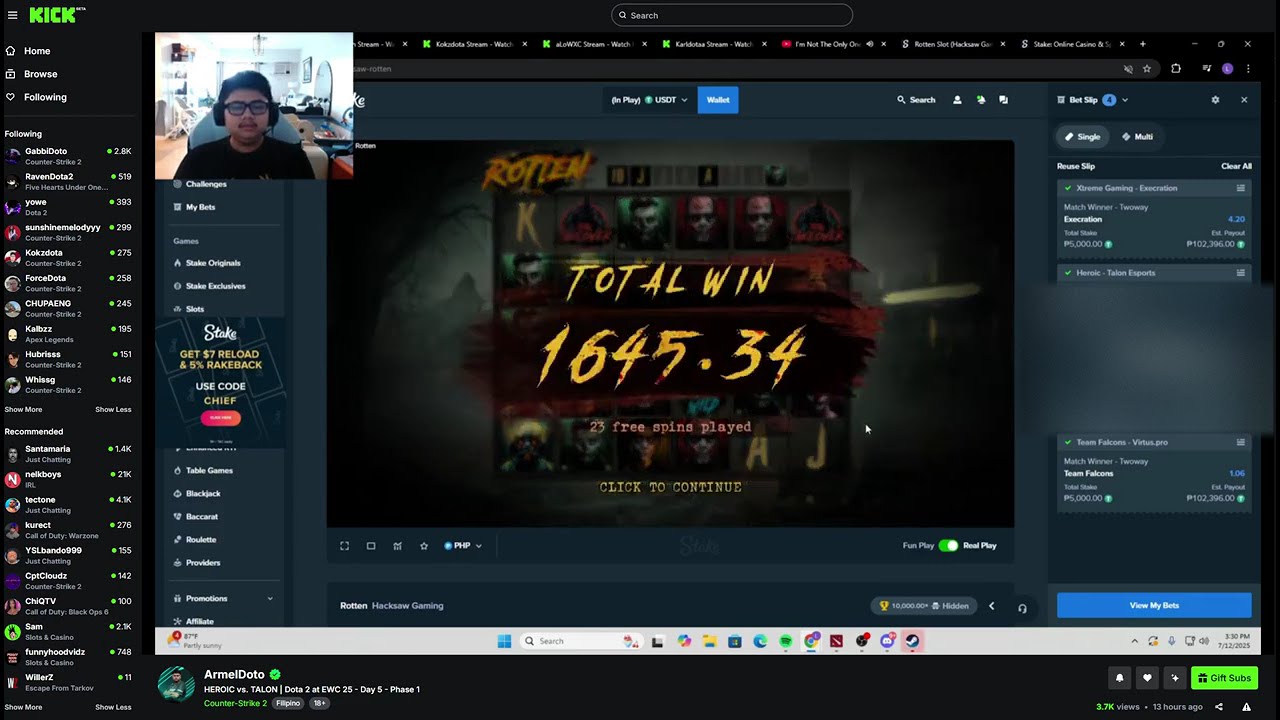1280x720 pixels.
Task: Select Multi bet mode
Action: coord(1137,137)
